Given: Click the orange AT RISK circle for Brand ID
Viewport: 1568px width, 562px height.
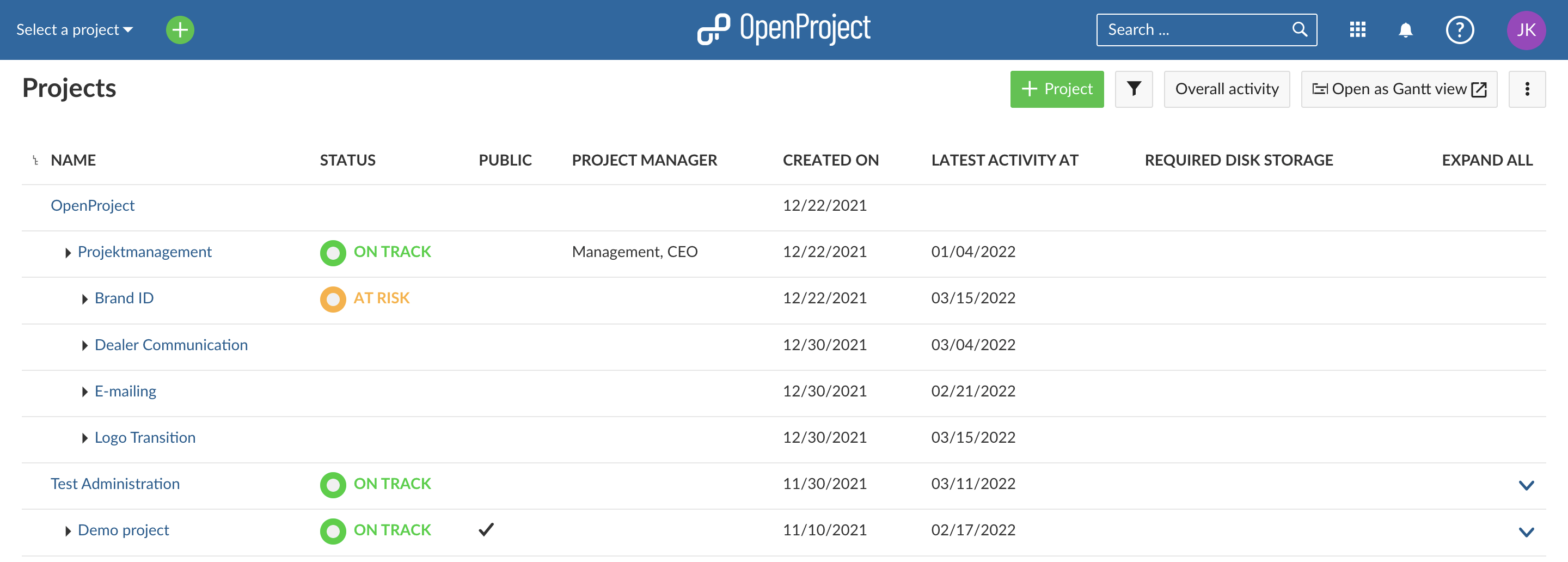Looking at the screenshot, I should 333,299.
